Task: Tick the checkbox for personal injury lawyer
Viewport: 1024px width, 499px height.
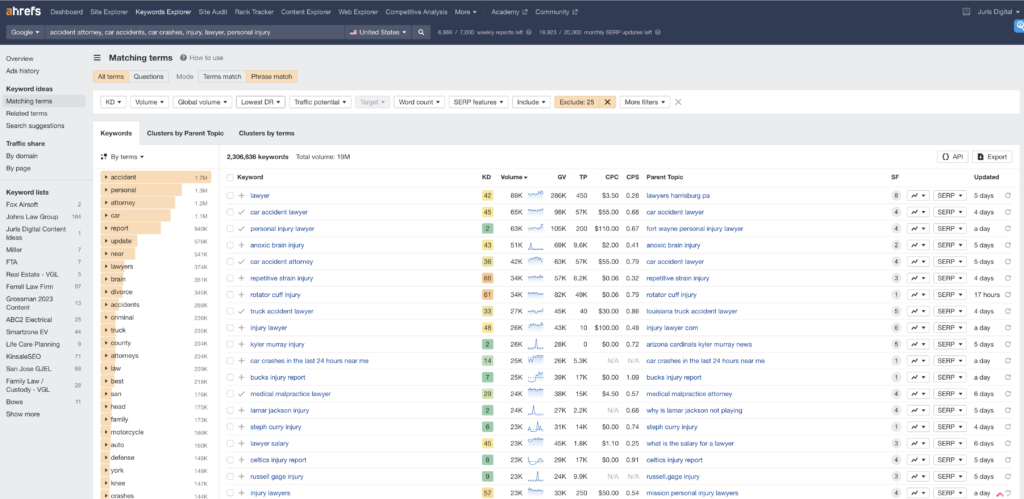Action: click(230, 229)
